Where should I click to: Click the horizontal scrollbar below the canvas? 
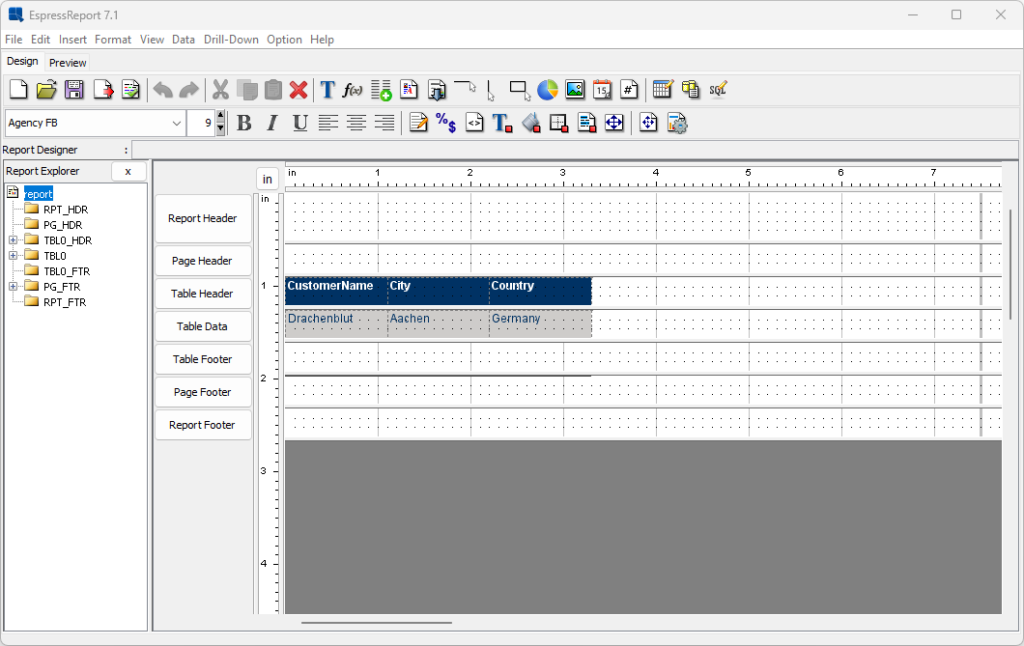pyautogui.click(x=377, y=622)
